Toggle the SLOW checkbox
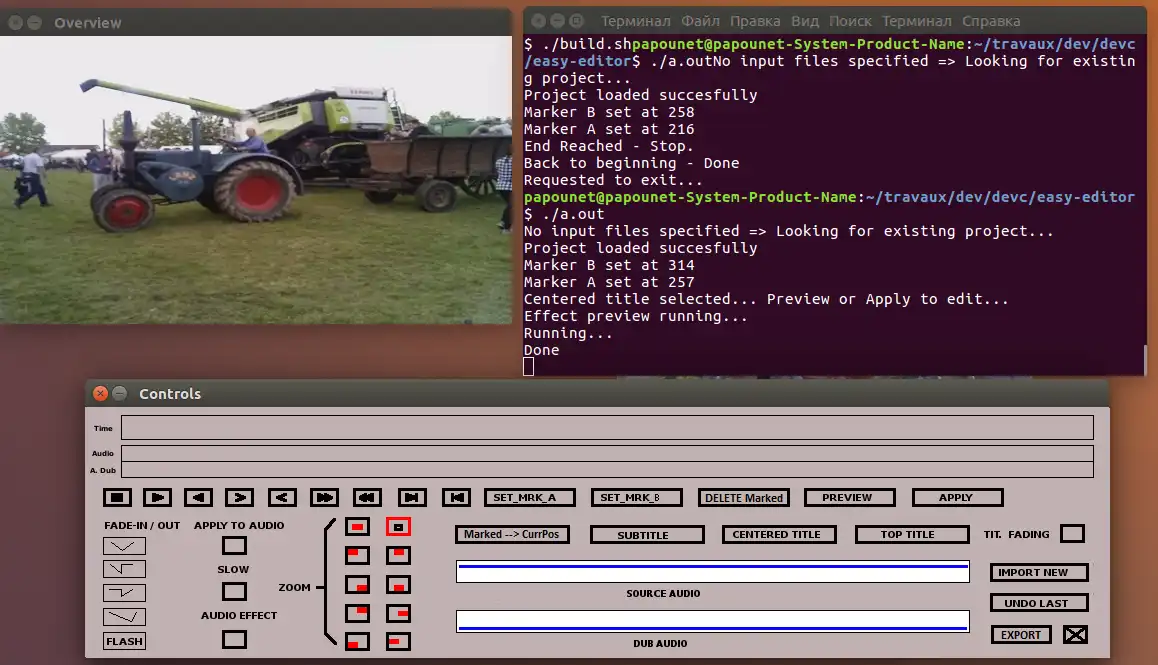The width and height of the screenshot is (1158, 665). coord(234,591)
